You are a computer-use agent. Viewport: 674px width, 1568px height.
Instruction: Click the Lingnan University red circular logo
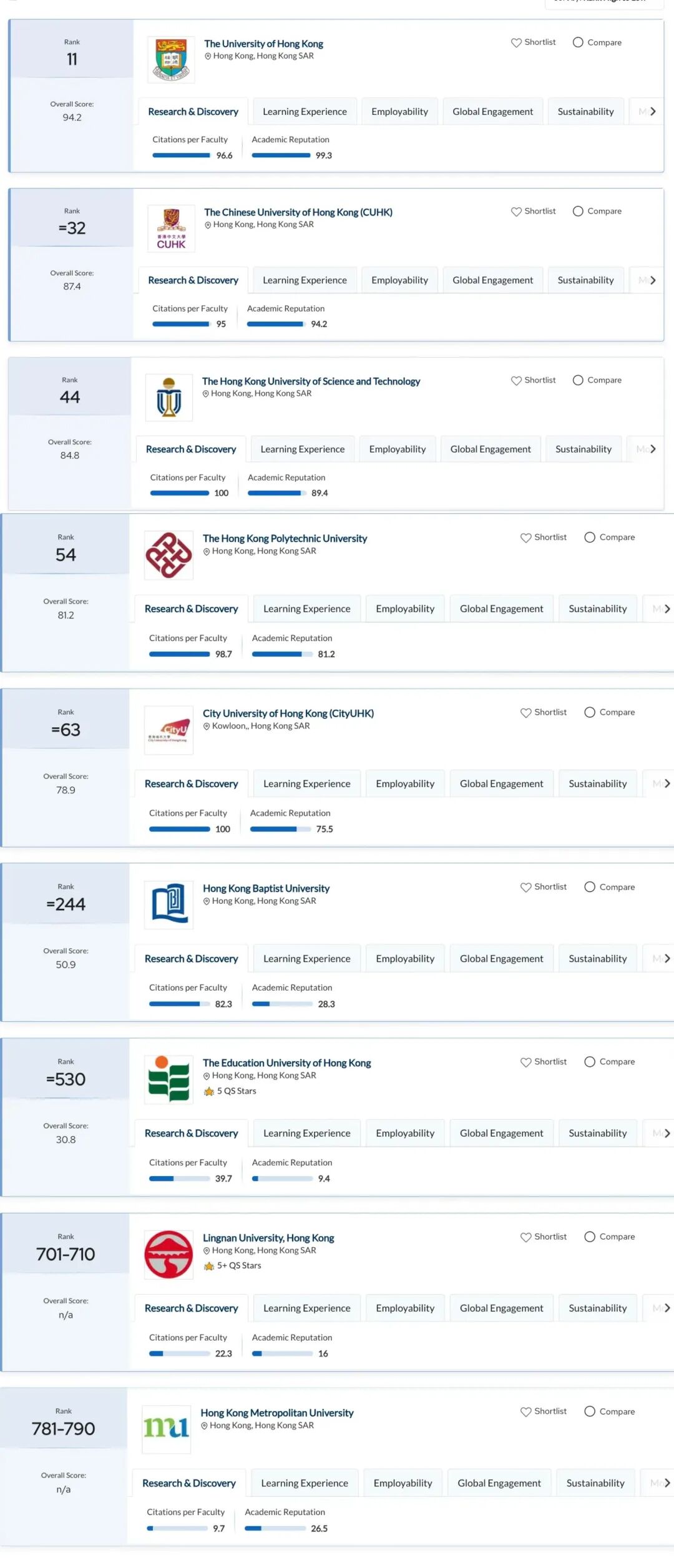click(168, 1254)
